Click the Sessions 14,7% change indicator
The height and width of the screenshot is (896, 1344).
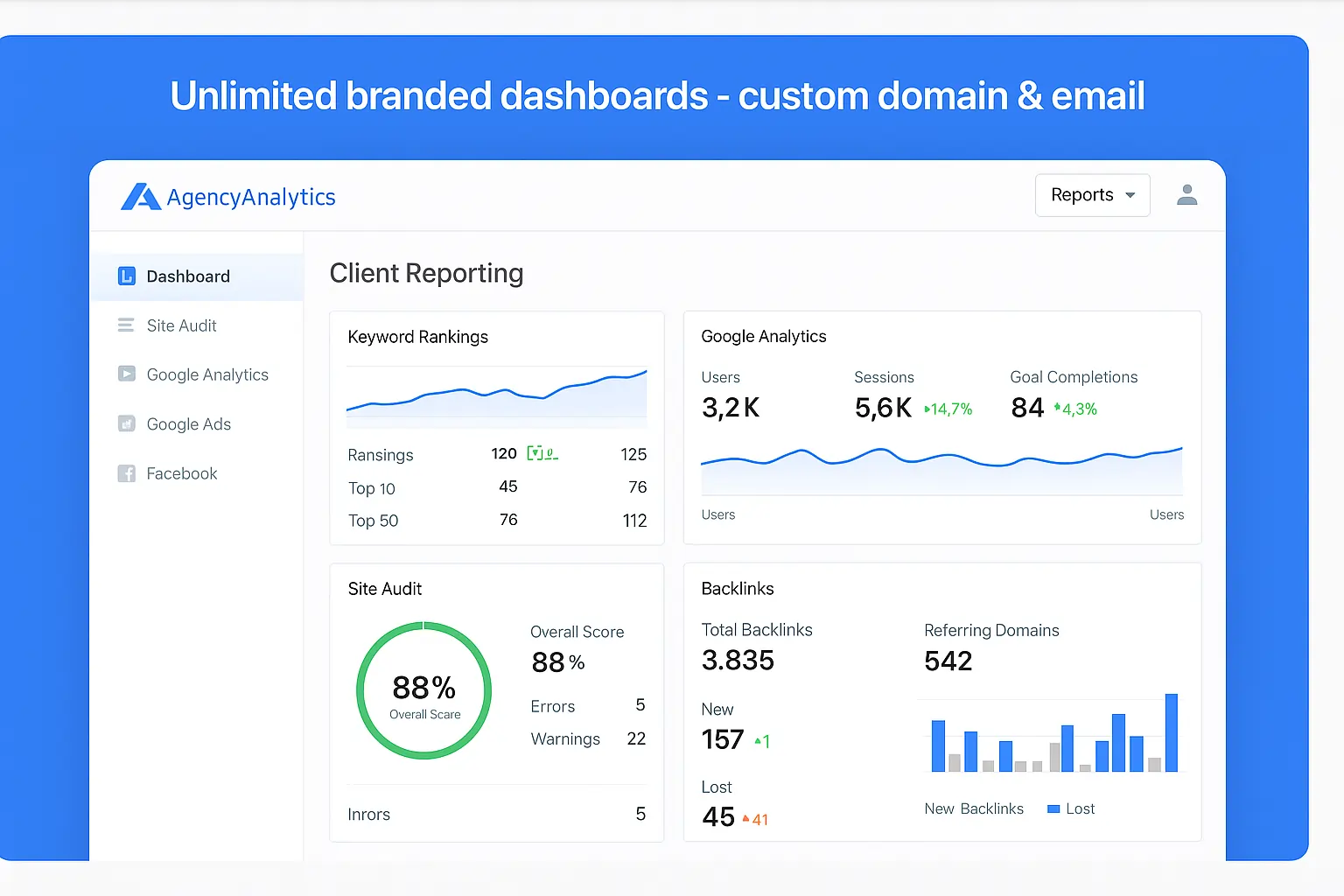click(x=948, y=409)
